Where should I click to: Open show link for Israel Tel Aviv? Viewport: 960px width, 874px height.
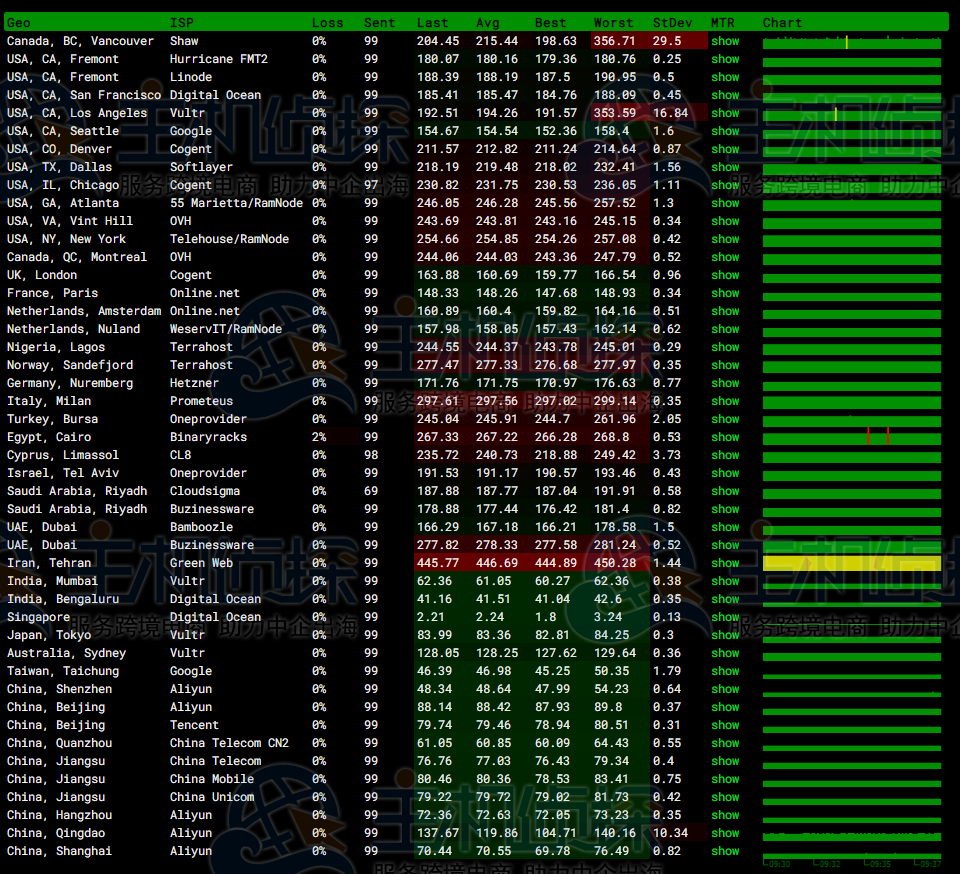[x=725, y=473]
